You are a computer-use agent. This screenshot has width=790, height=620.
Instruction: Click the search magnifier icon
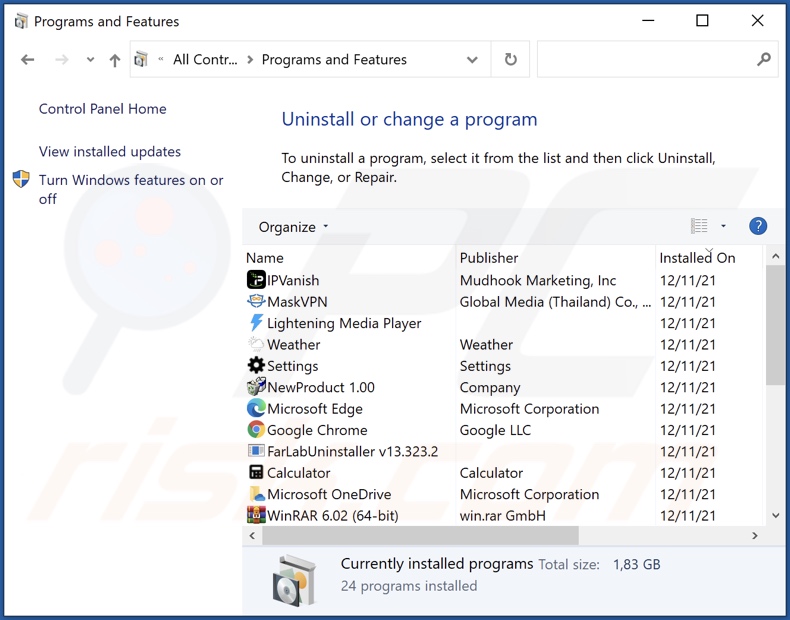[763, 59]
